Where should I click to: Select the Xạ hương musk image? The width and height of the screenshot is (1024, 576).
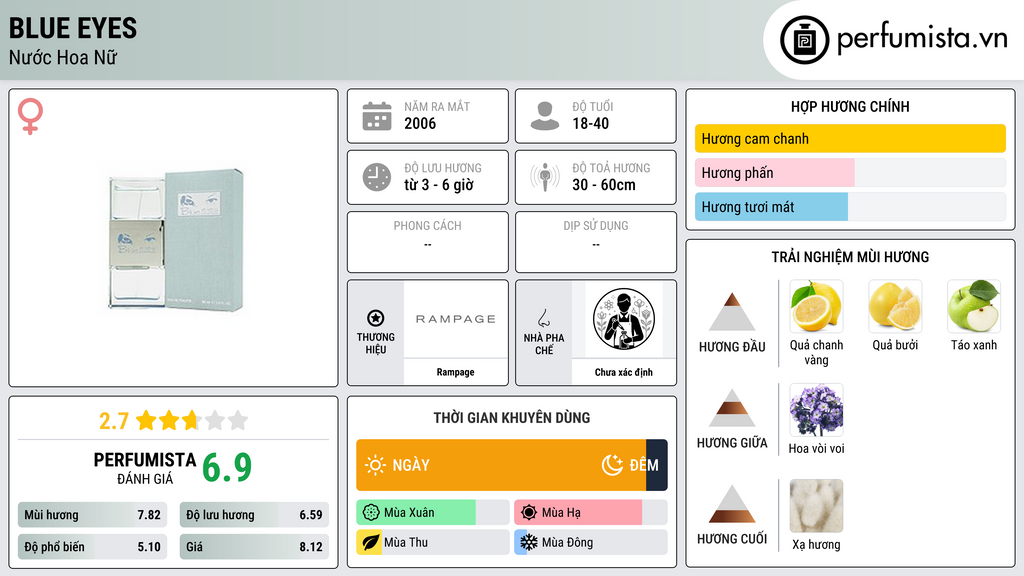click(816, 506)
